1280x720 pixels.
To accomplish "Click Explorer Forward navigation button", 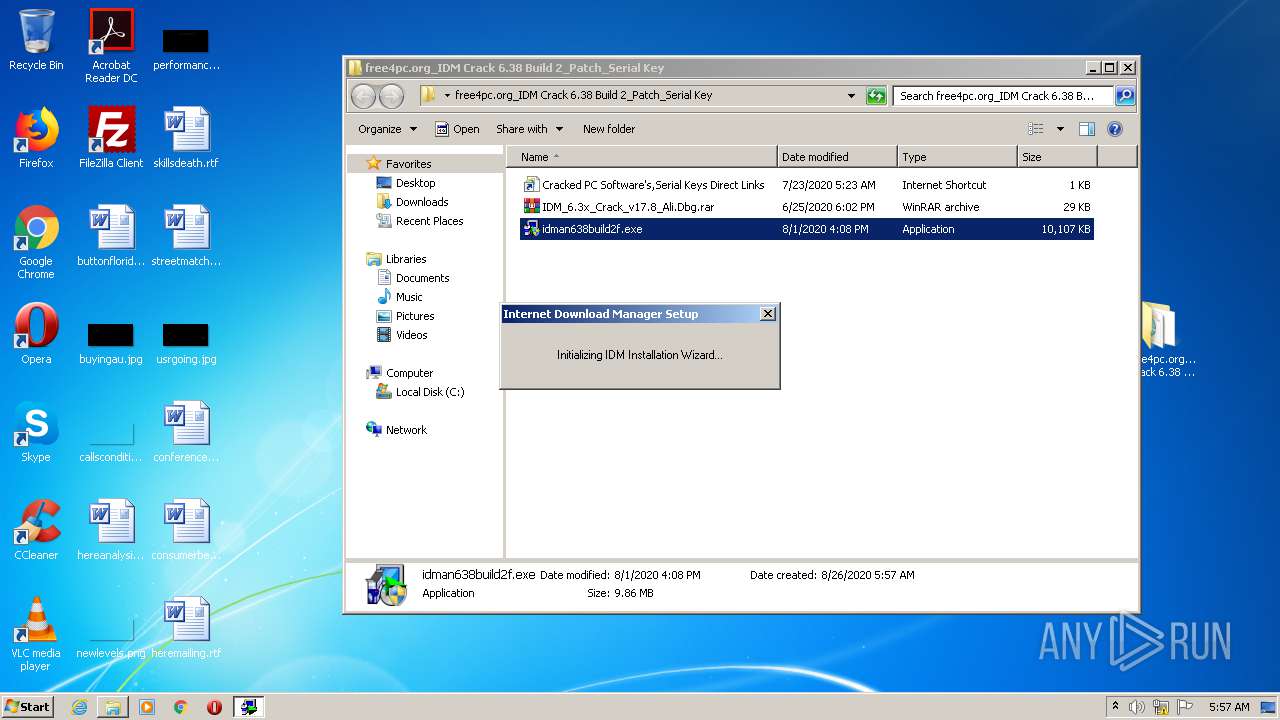I will point(391,96).
